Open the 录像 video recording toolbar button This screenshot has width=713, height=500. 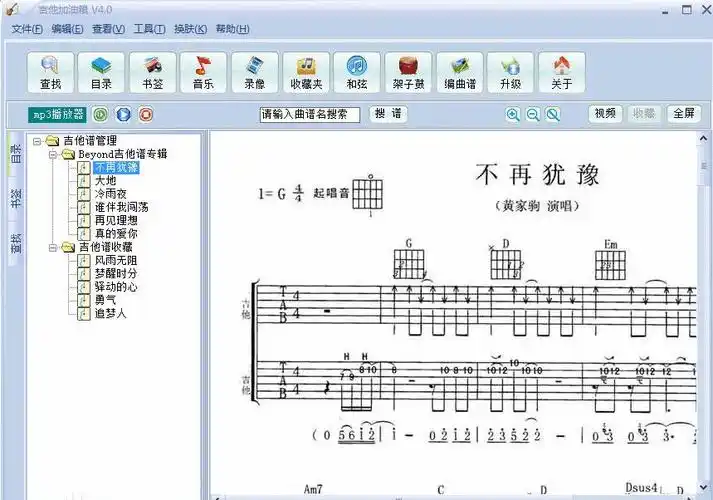[255, 73]
